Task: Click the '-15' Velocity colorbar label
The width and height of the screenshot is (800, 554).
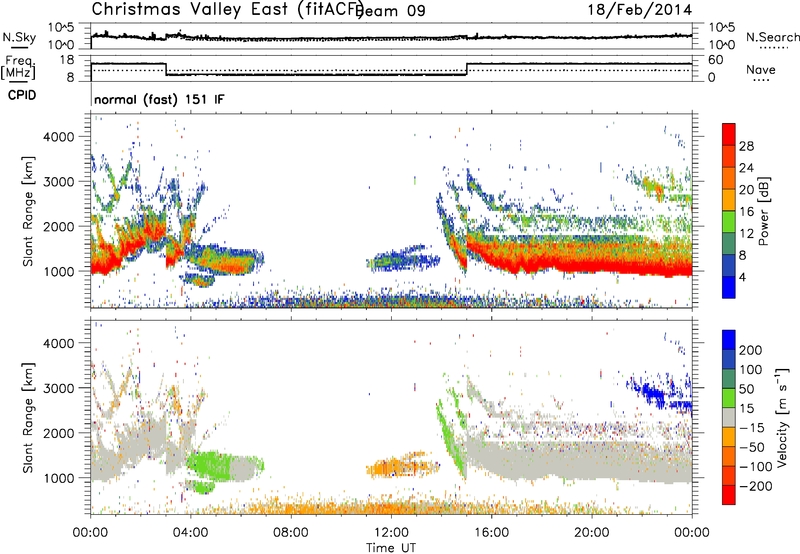Action: pos(752,428)
